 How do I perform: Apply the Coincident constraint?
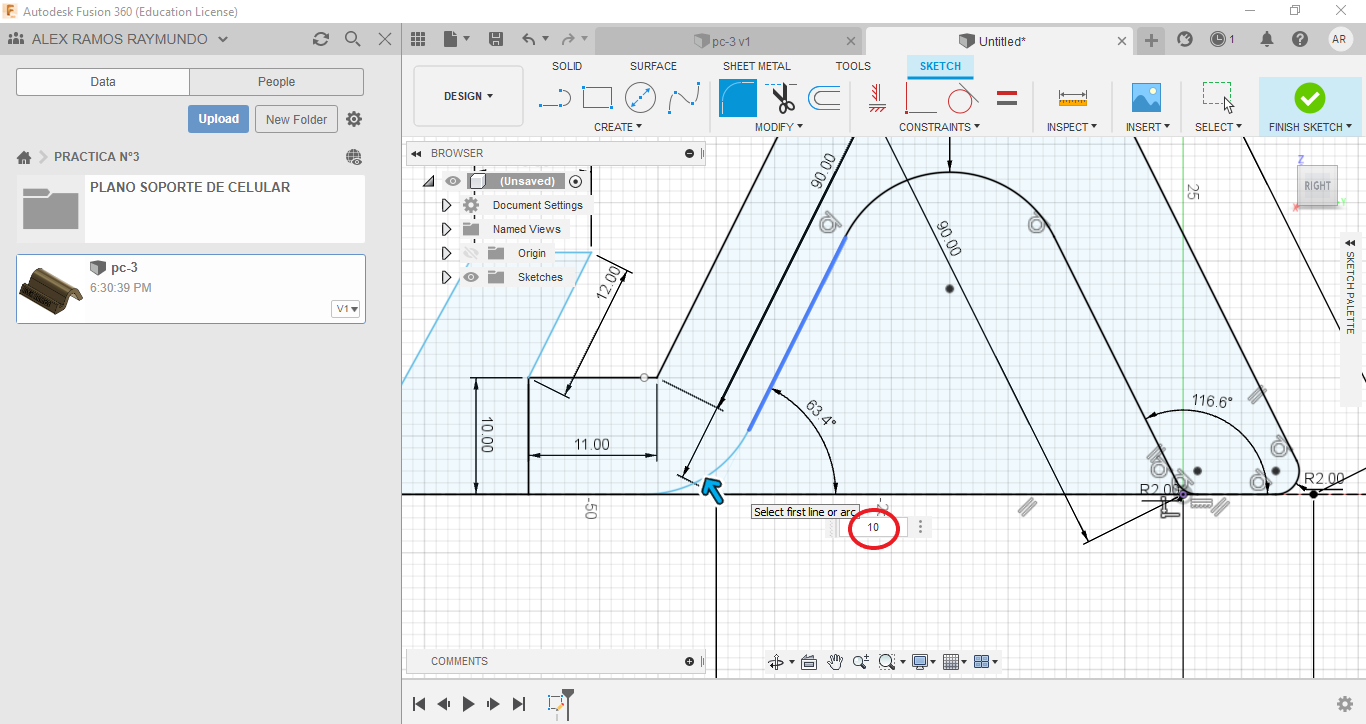pos(921,98)
